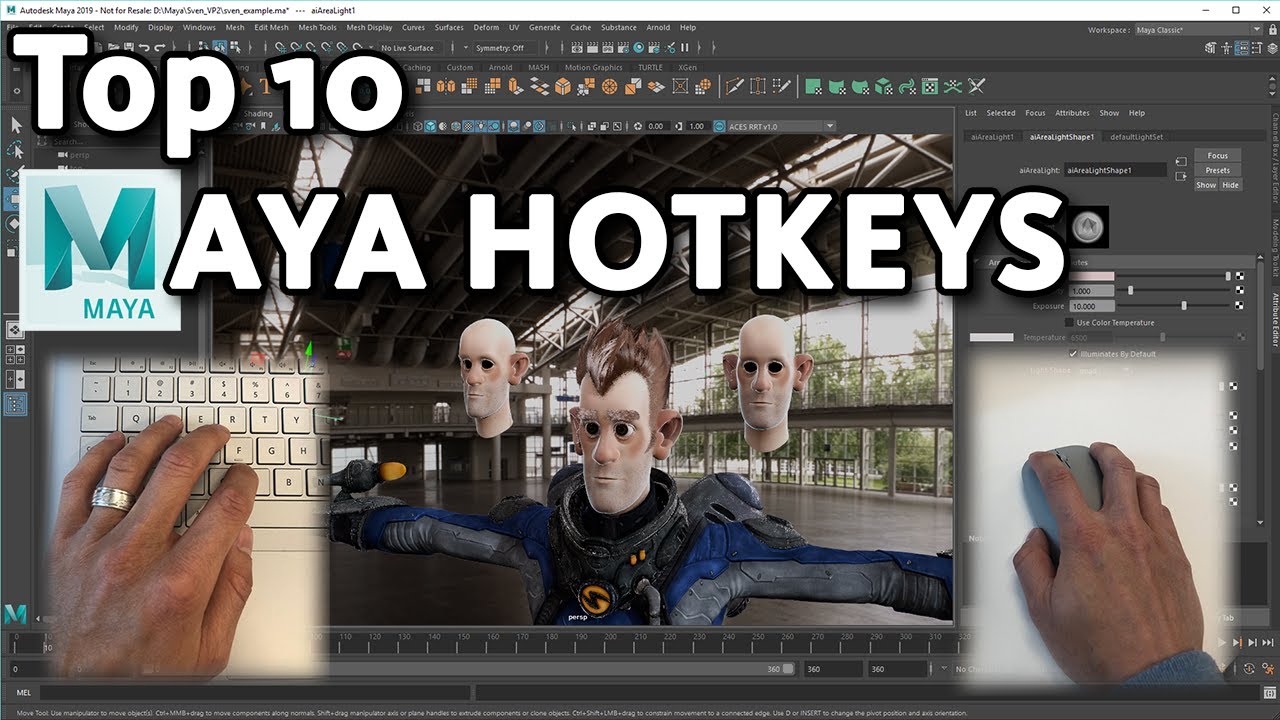This screenshot has width=1280, height=720.
Task: Switch to the MASH shelf tab
Action: 539,68
